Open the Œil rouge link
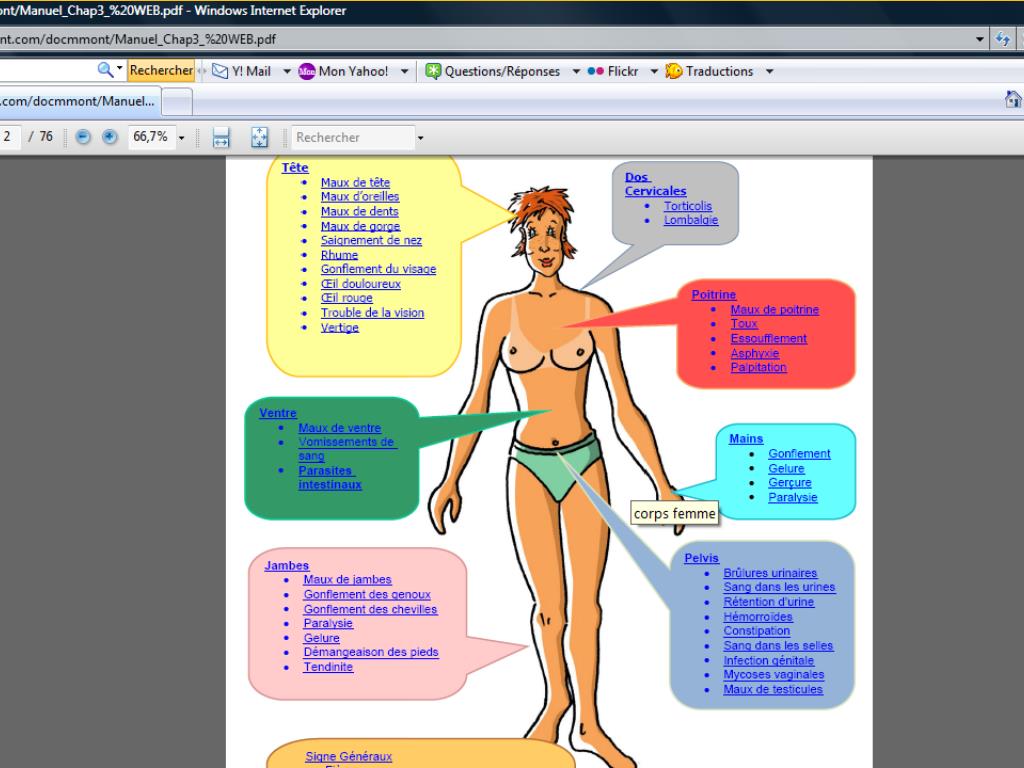The image size is (1024, 768). pyautogui.click(x=346, y=298)
